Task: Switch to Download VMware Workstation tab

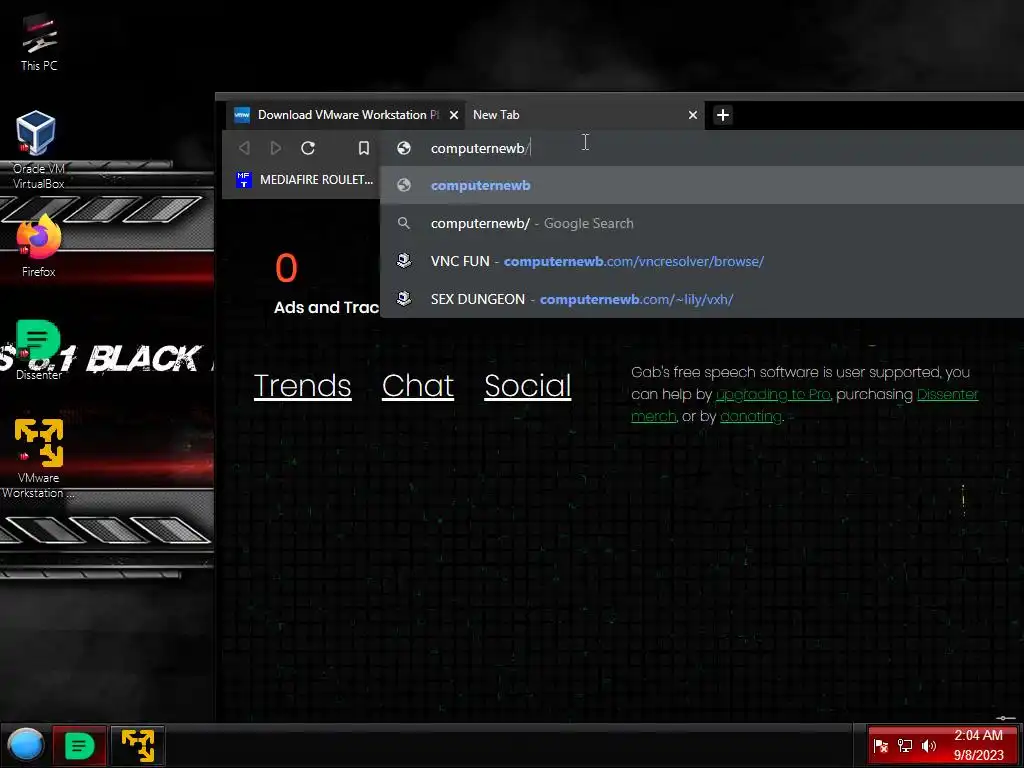Action: [x=346, y=115]
